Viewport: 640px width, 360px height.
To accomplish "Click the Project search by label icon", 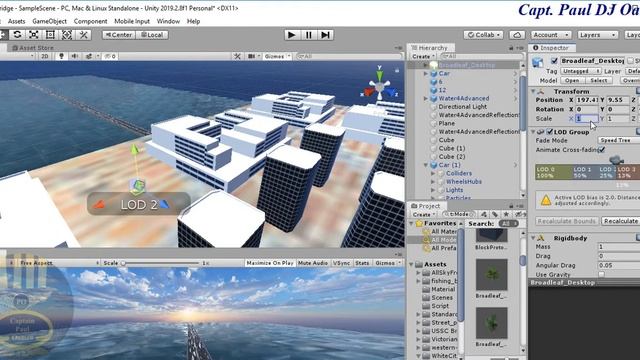I will [x=495, y=214].
